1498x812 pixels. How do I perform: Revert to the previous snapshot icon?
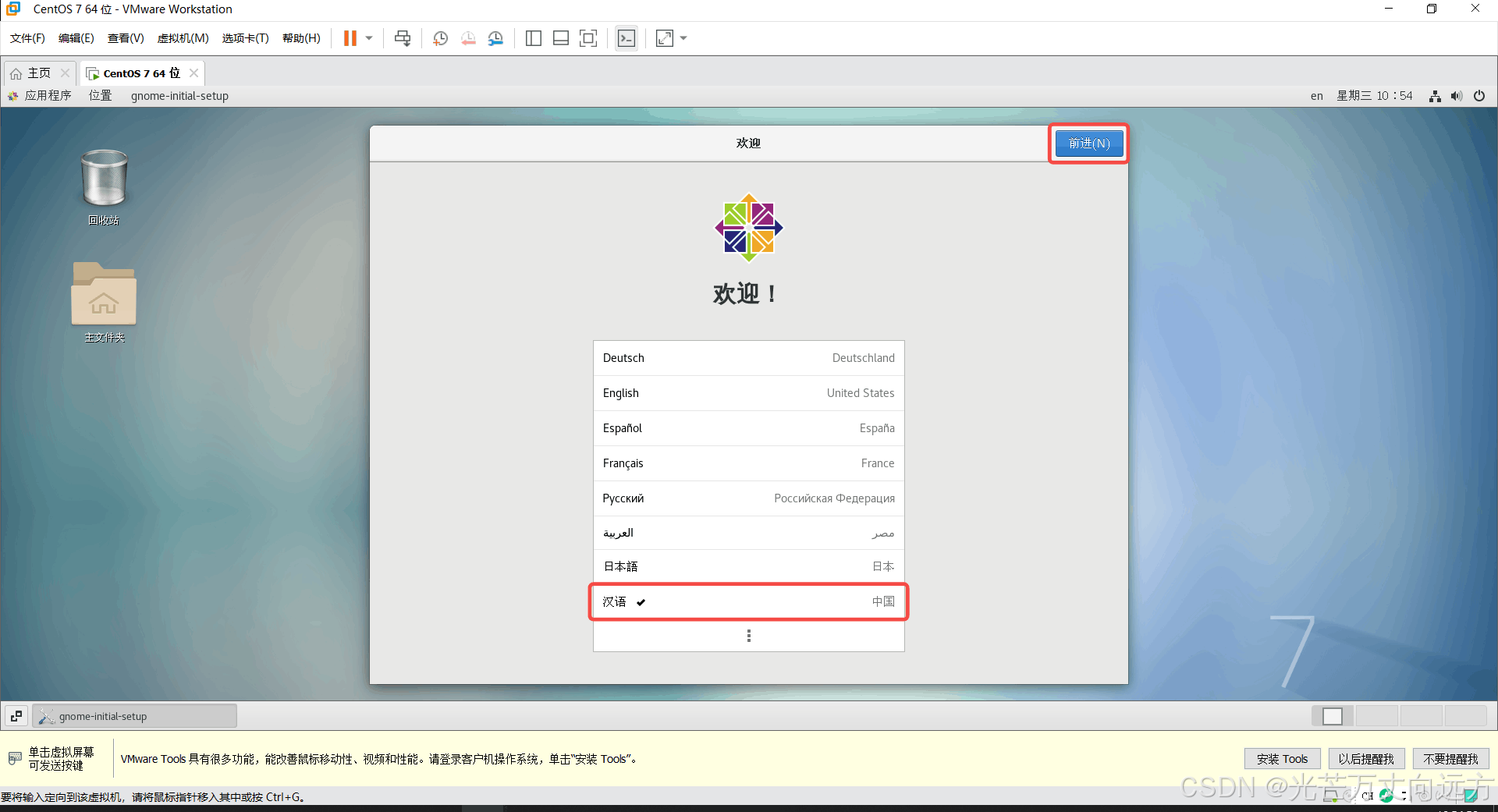[x=468, y=38]
